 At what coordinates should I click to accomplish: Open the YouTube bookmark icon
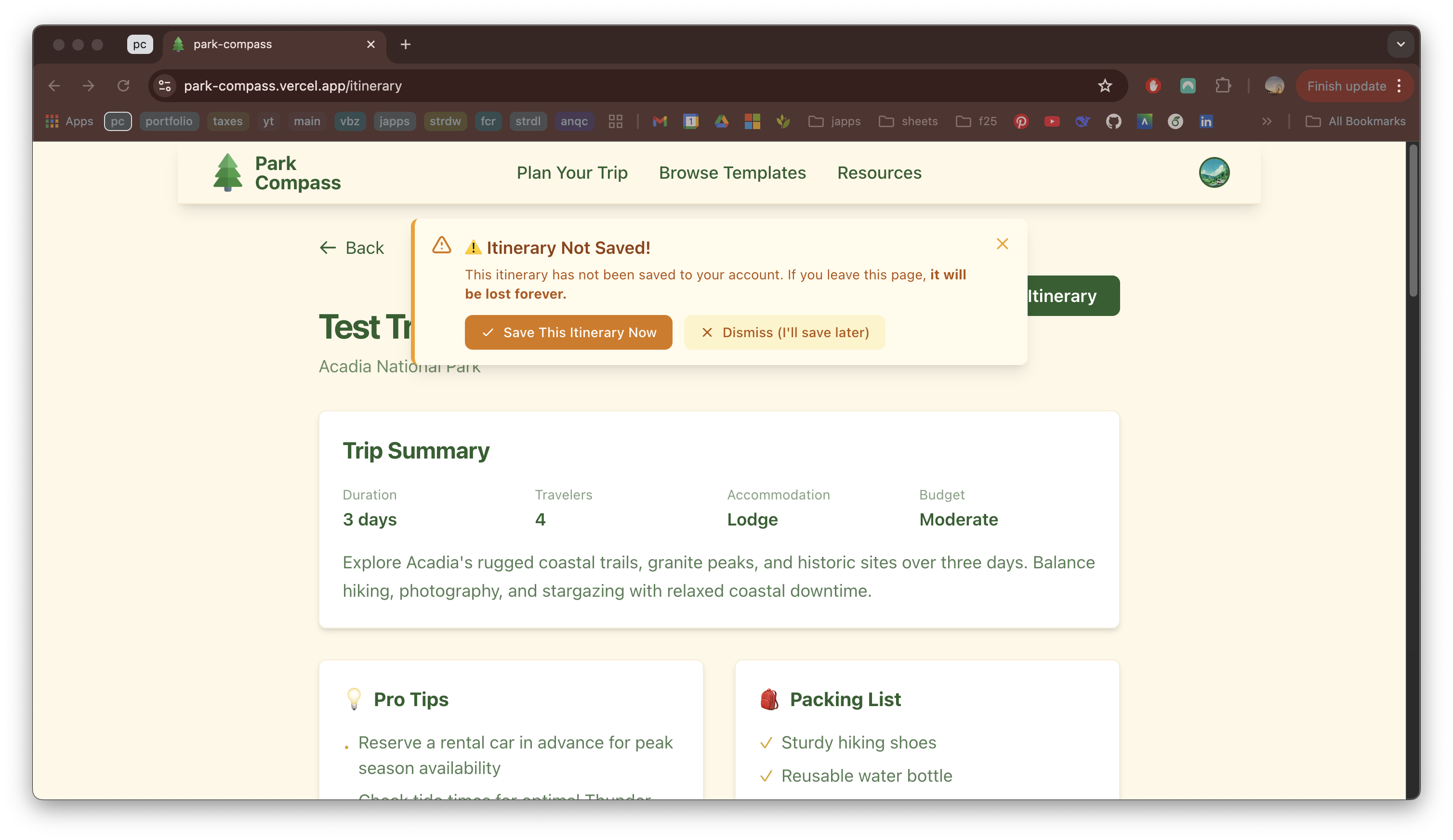pos(1052,121)
